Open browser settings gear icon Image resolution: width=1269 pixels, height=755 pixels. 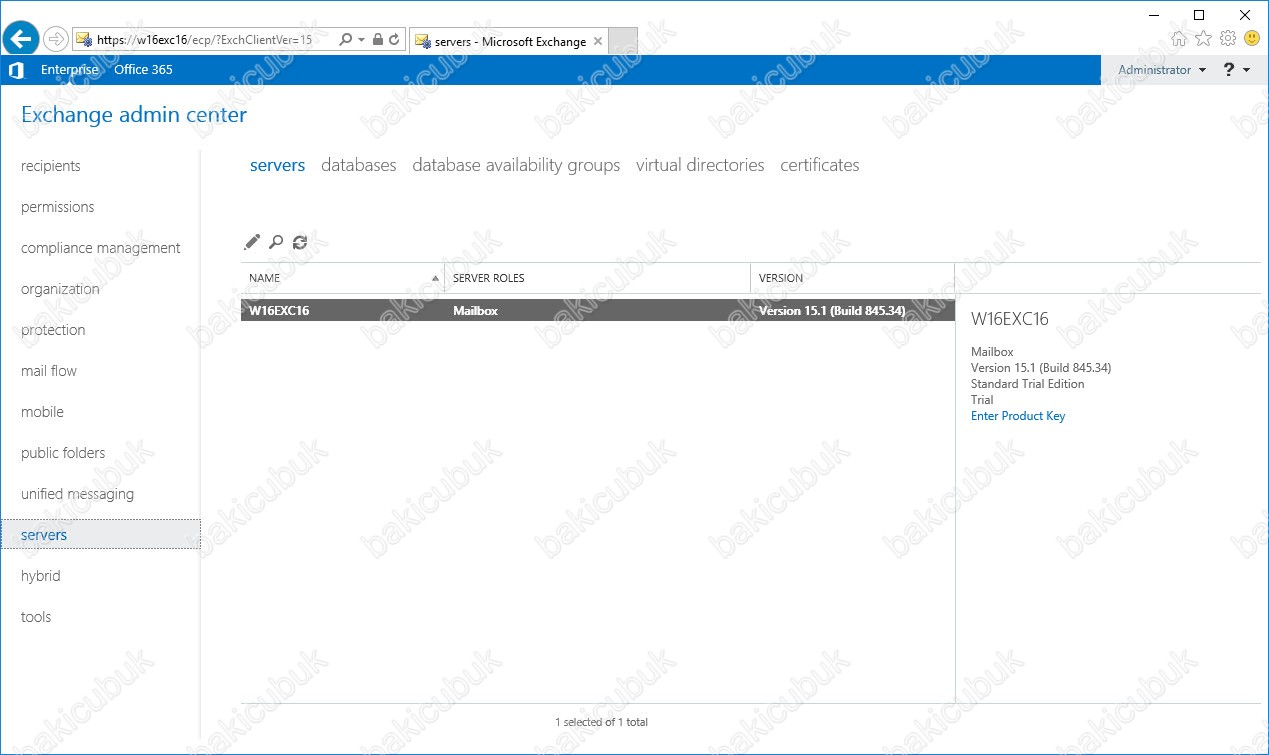(x=1228, y=39)
